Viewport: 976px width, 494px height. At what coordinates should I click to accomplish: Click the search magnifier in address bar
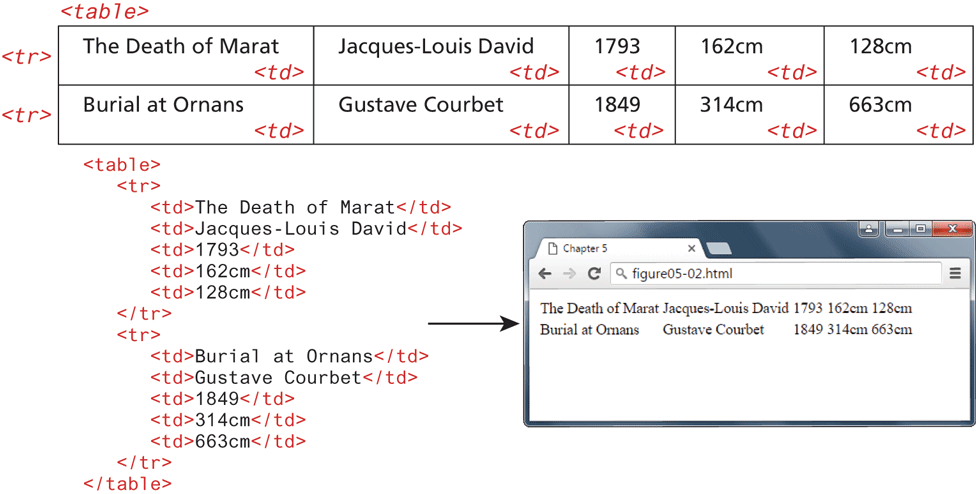tap(621, 274)
